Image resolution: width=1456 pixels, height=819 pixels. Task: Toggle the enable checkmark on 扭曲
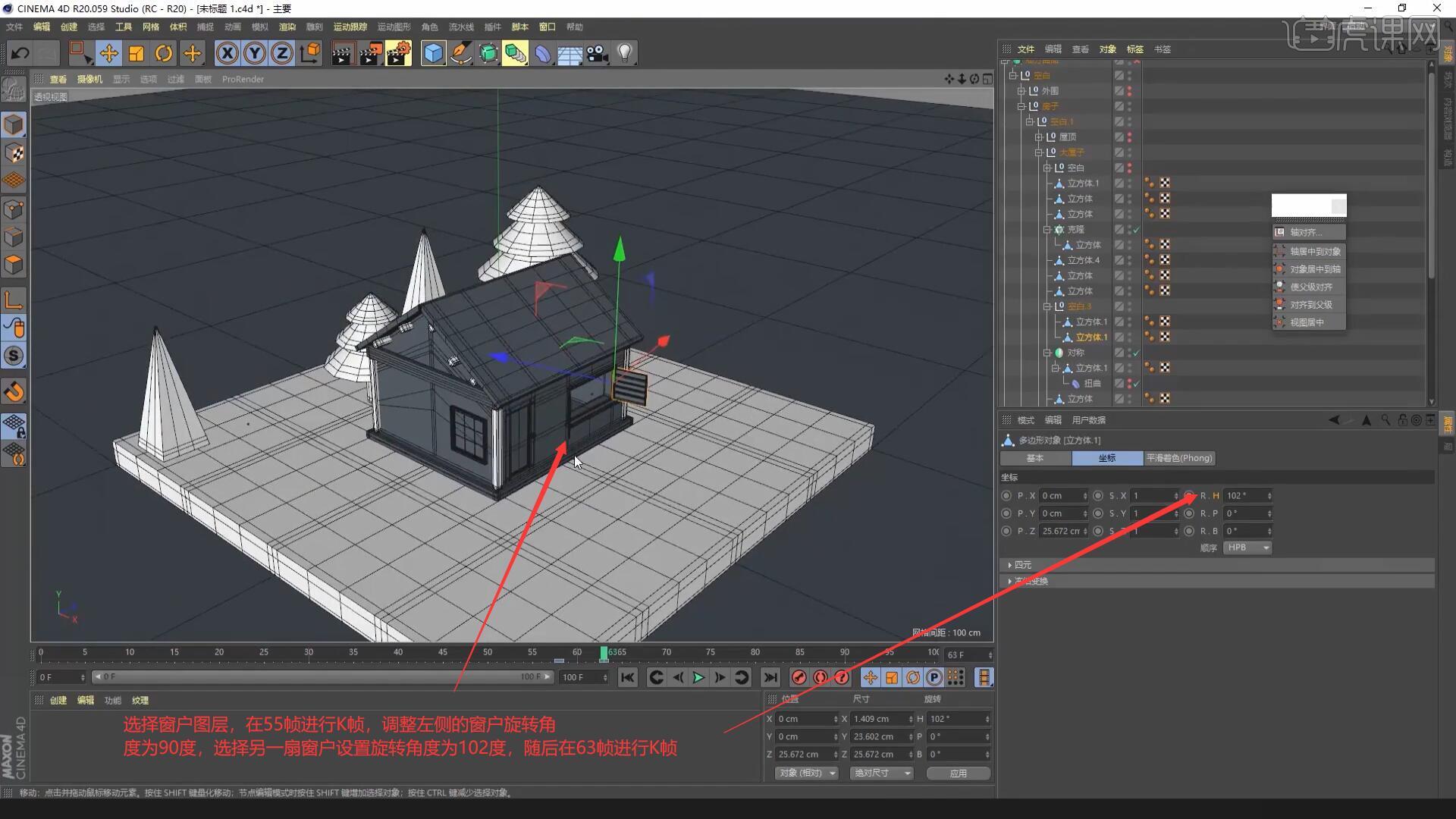point(1135,383)
